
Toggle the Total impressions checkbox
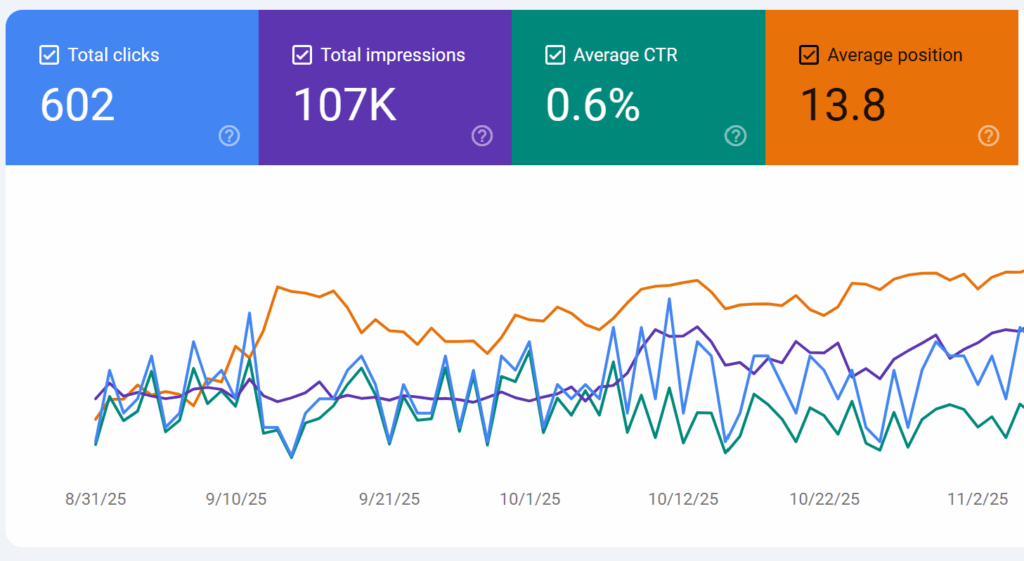click(302, 55)
